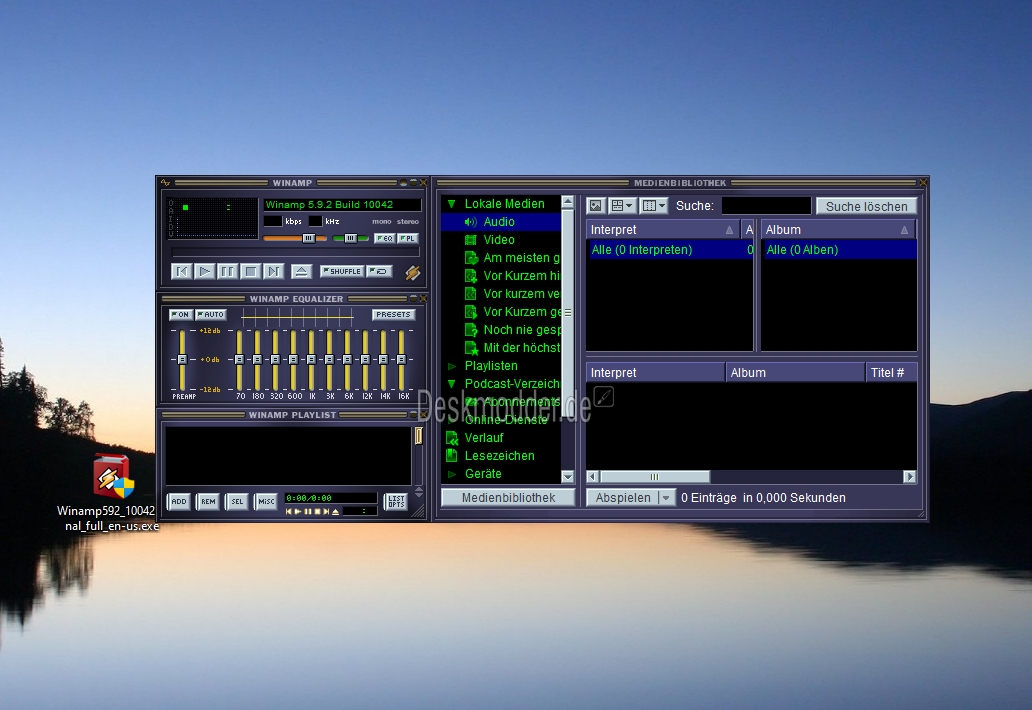Select Alle (0 Interpreten) row

669,249
